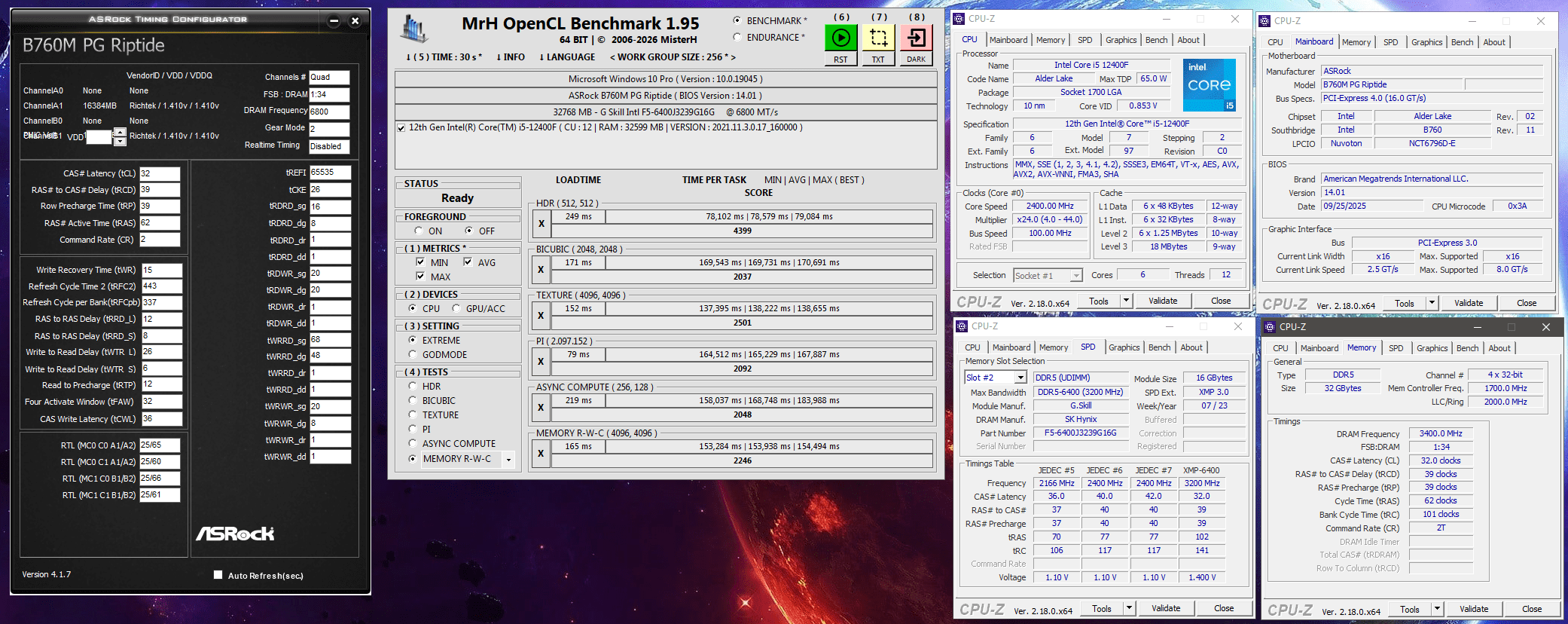Uncheck the 12th Gen Intel i5-12400F device
The width and height of the screenshot is (1568, 624).
[x=401, y=127]
